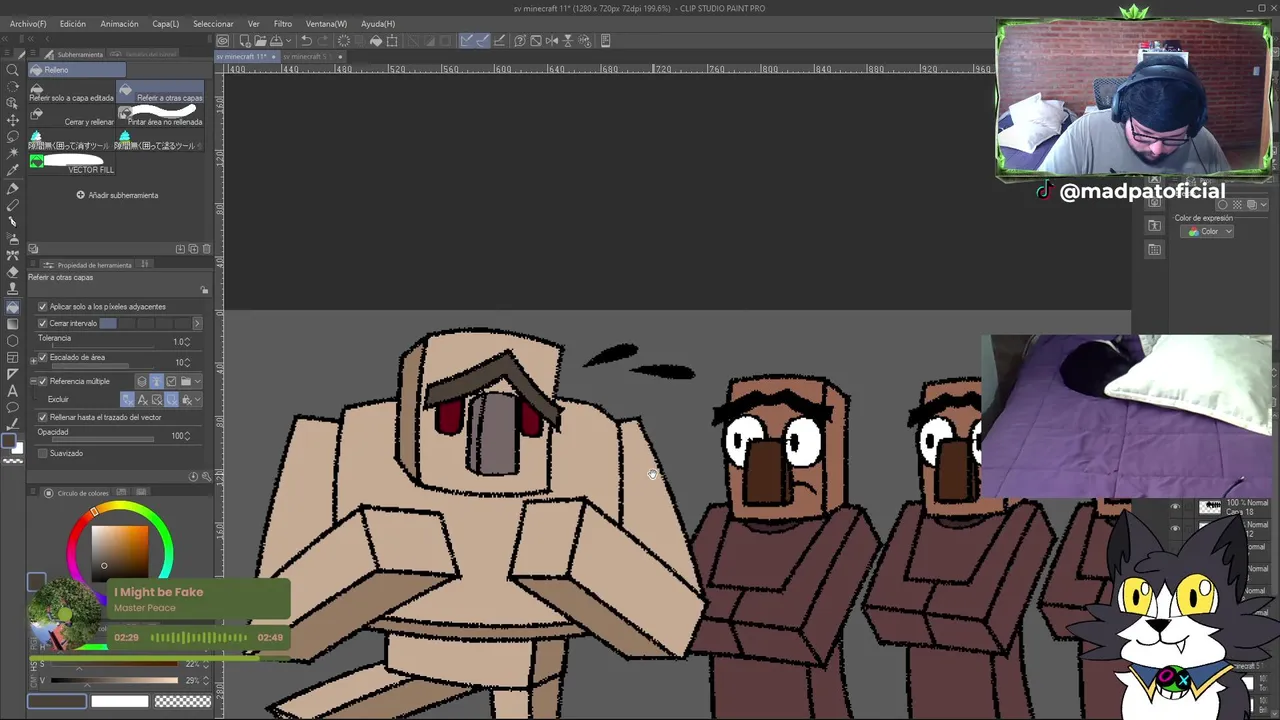Open Filtro menu
The height and width of the screenshot is (720, 1280).
pos(283,23)
